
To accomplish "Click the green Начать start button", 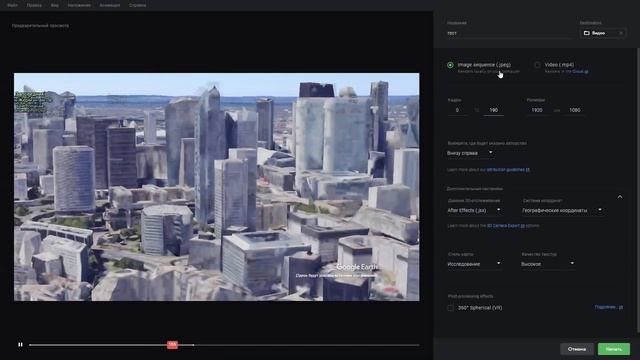I will tap(614, 349).
